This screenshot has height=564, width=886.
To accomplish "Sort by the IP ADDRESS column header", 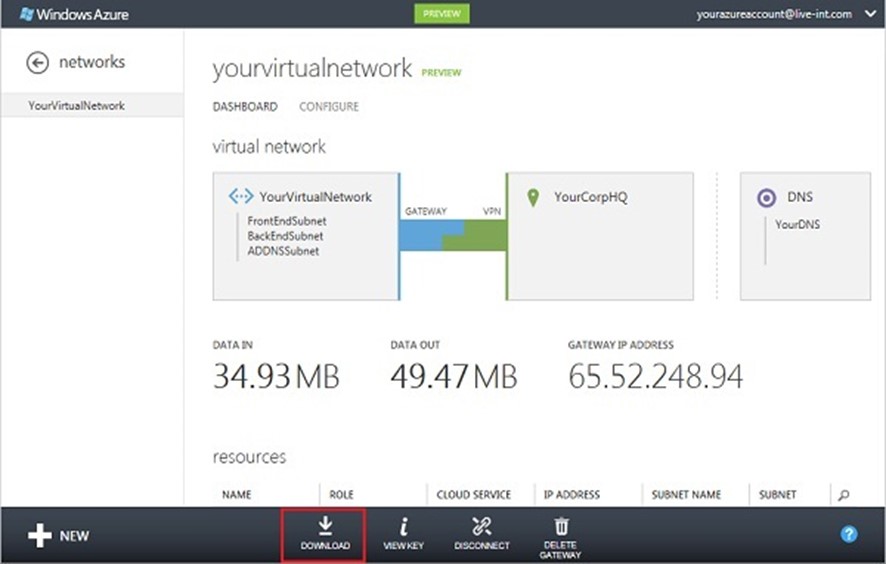I will coord(571,494).
